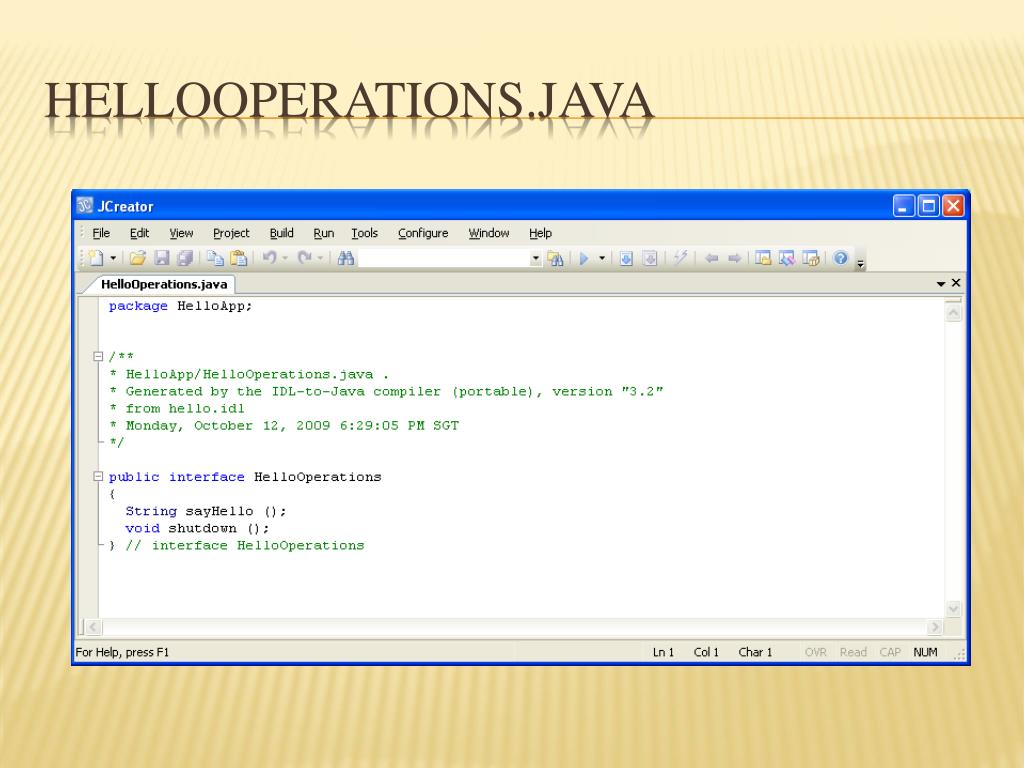The image size is (1024, 768).
Task: Click the Open folder toolbar icon
Action: click(x=138, y=258)
